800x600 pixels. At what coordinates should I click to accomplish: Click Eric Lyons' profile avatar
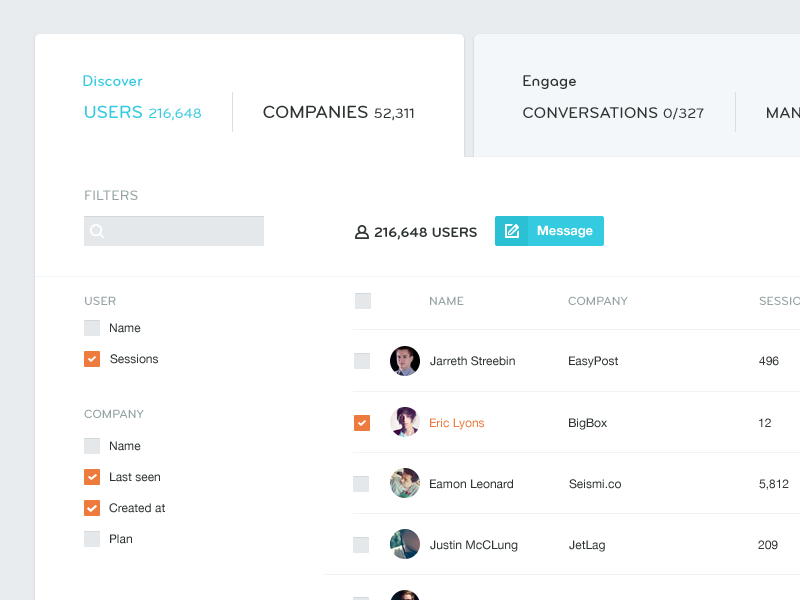click(405, 422)
